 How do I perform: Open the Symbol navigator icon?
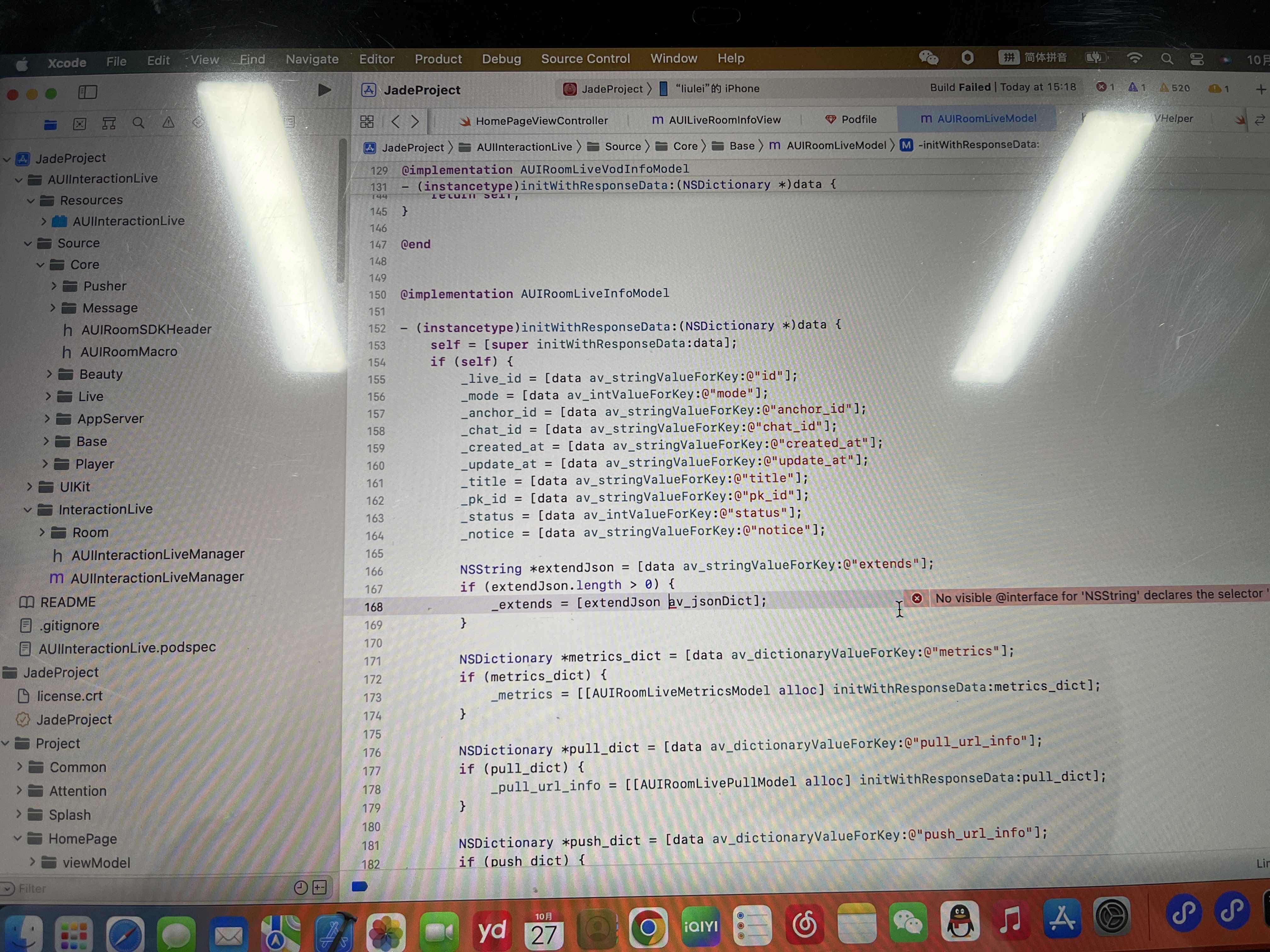[109, 123]
